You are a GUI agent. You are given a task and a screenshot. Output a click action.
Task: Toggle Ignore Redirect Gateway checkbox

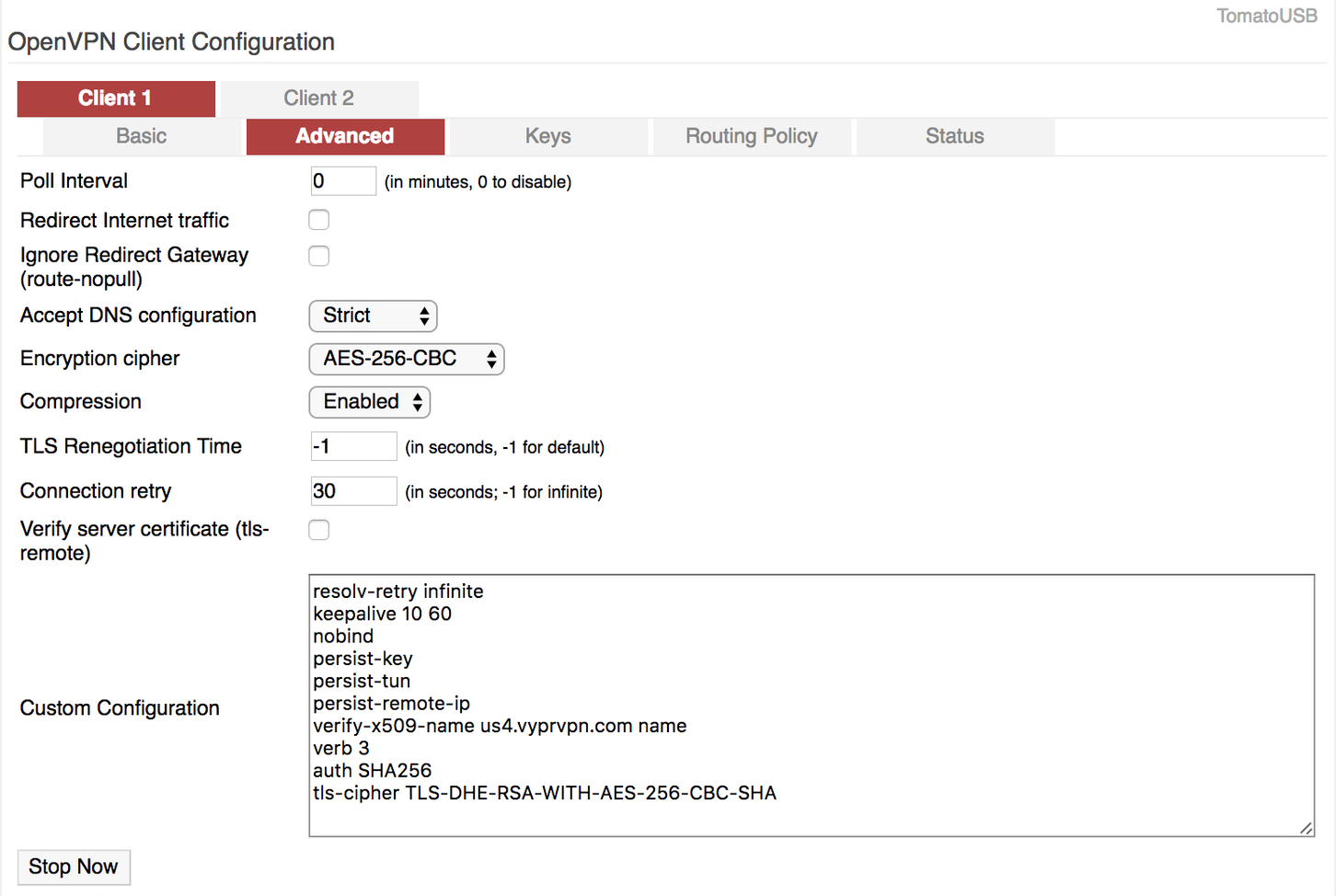(x=319, y=256)
